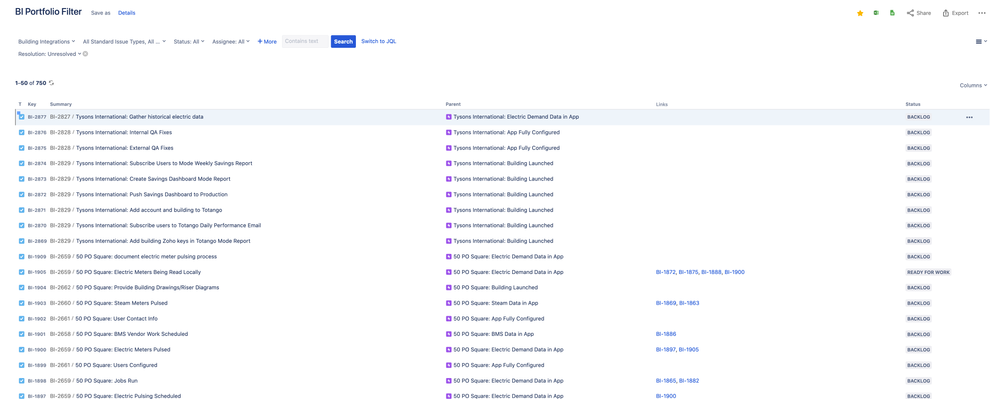
Task: Expand the Building Integrations project filter
Action: click(47, 41)
